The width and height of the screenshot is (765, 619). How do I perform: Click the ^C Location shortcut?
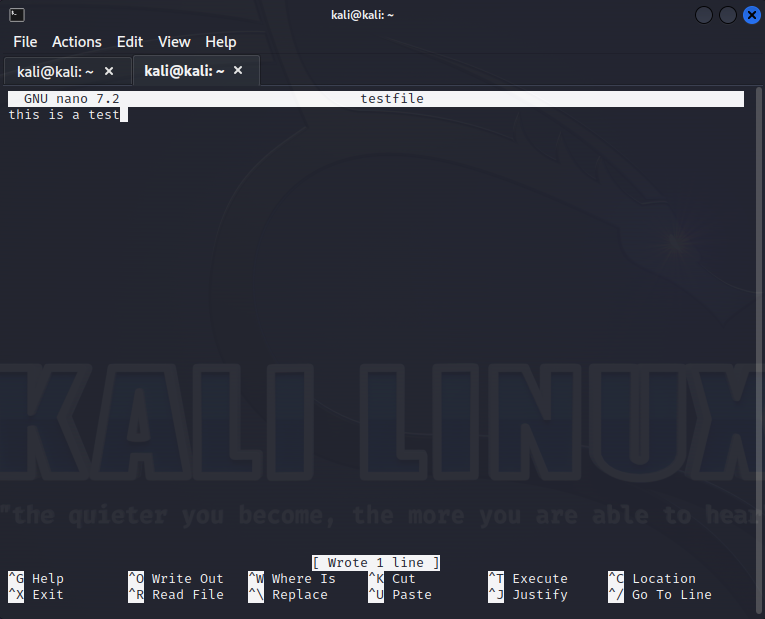click(652, 579)
